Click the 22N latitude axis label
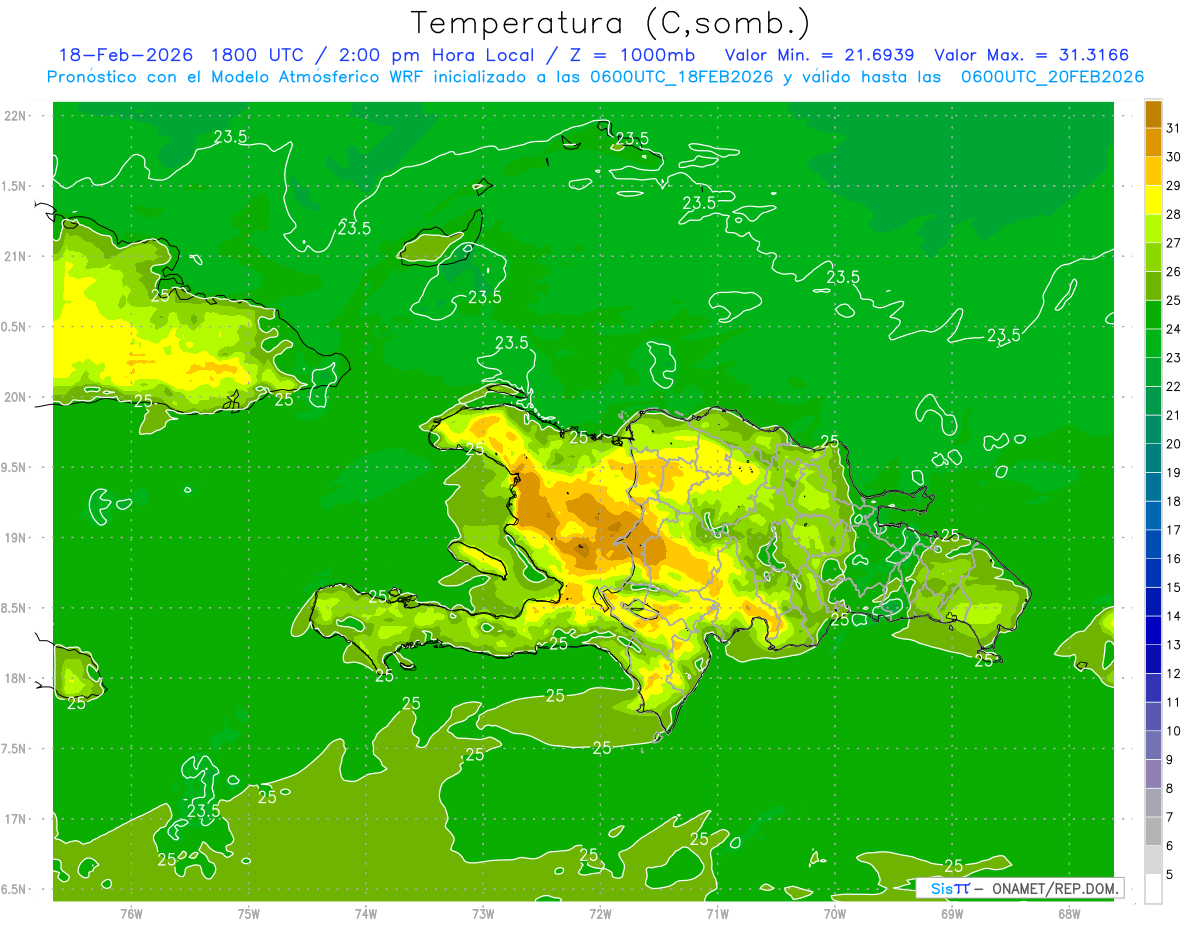The width and height of the screenshot is (1200, 927). pyautogui.click(x=16, y=116)
